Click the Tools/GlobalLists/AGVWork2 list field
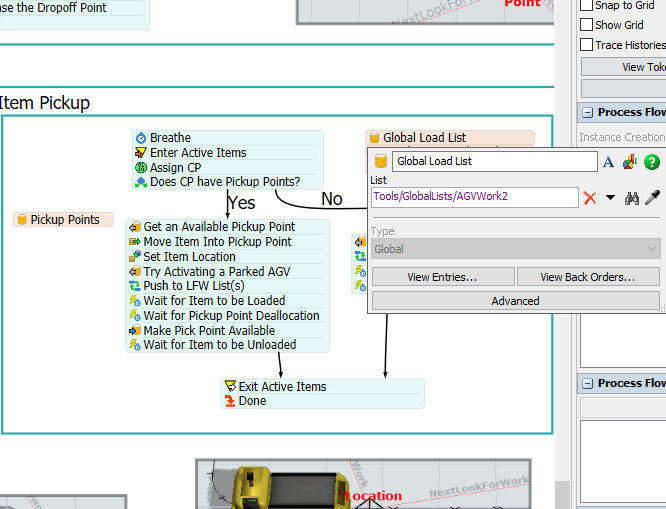Screen dimensions: 666x509 pyautogui.click(x=474, y=197)
